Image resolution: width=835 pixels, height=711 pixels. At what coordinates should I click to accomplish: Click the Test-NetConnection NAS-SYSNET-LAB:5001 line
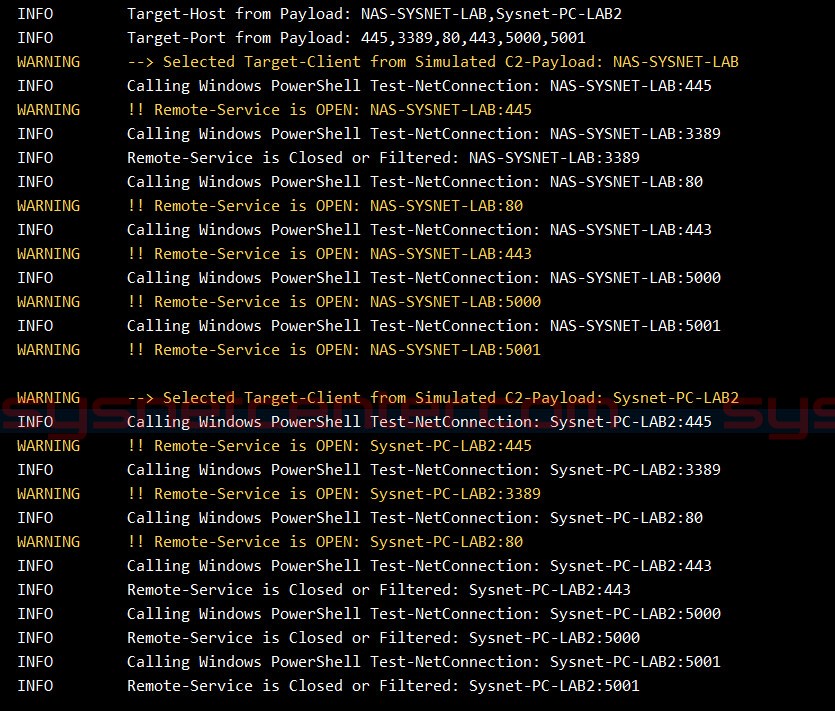coord(369,325)
